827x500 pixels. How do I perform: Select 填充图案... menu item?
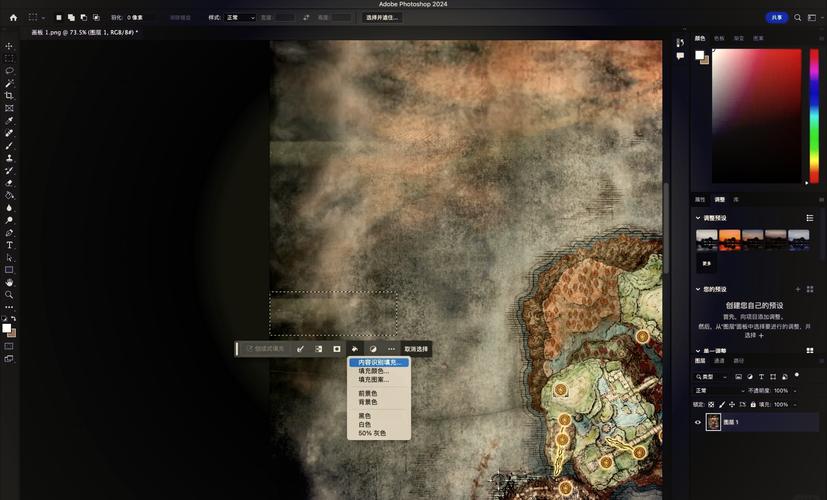[373, 379]
